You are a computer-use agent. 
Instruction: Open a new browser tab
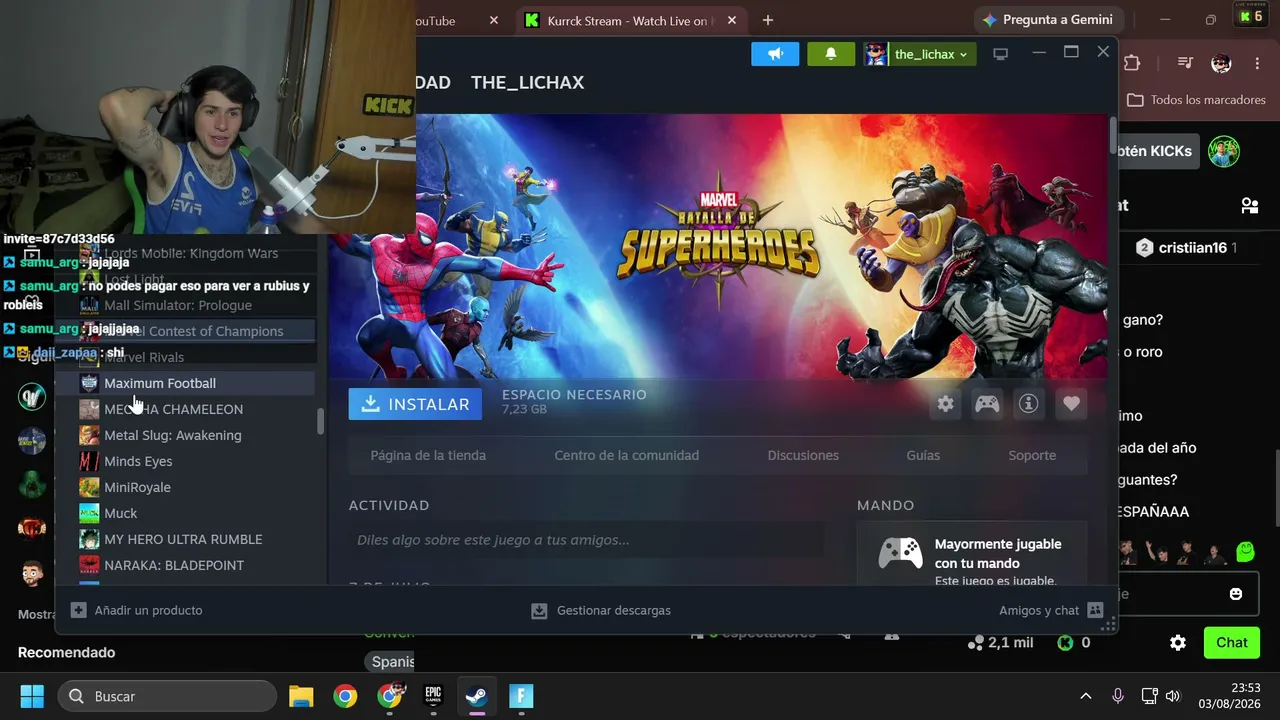point(767,21)
